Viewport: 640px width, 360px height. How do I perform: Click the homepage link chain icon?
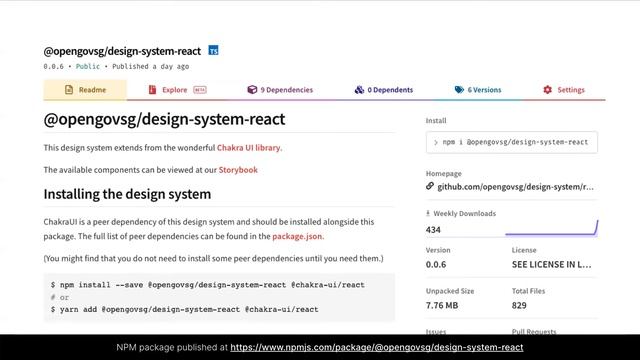tap(430, 186)
